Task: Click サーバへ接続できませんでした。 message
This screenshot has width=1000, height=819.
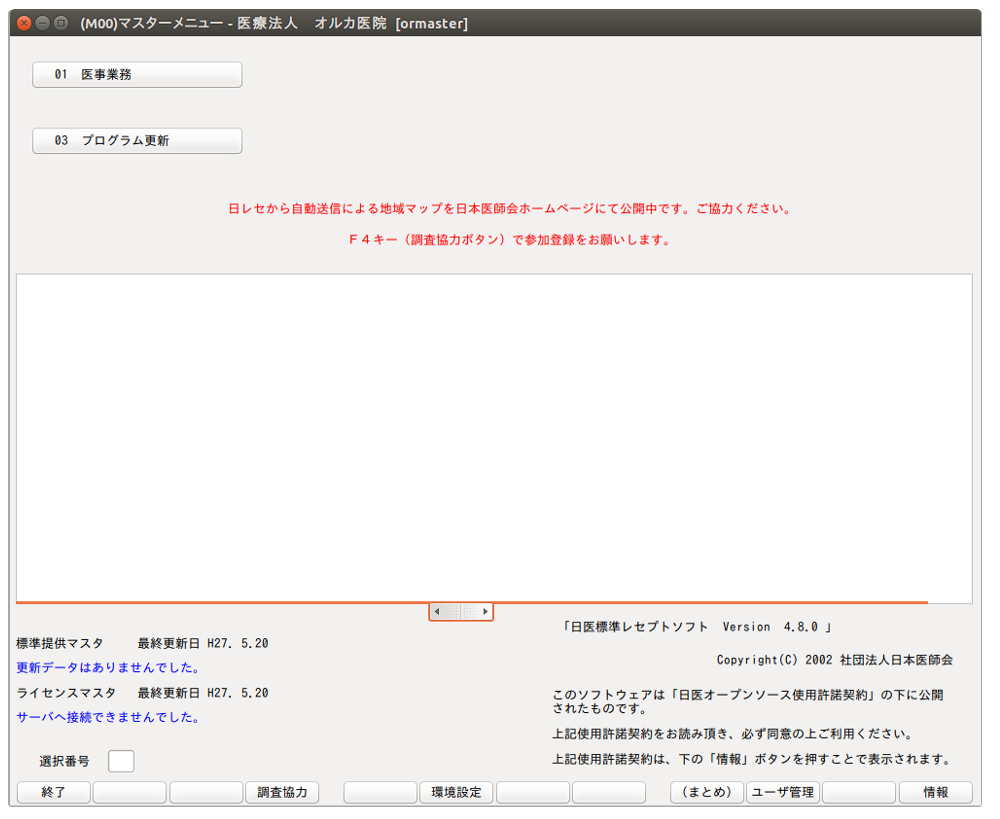Action: coord(108,718)
